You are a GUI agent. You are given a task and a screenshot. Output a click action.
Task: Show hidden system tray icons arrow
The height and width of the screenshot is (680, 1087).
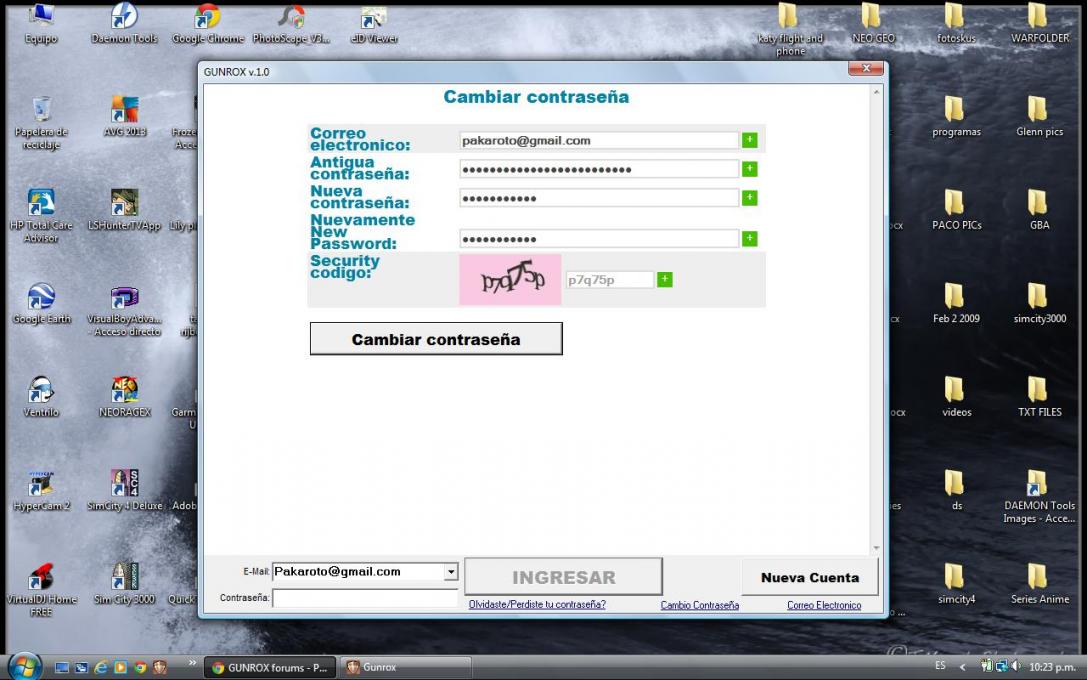tap(962, 667)
